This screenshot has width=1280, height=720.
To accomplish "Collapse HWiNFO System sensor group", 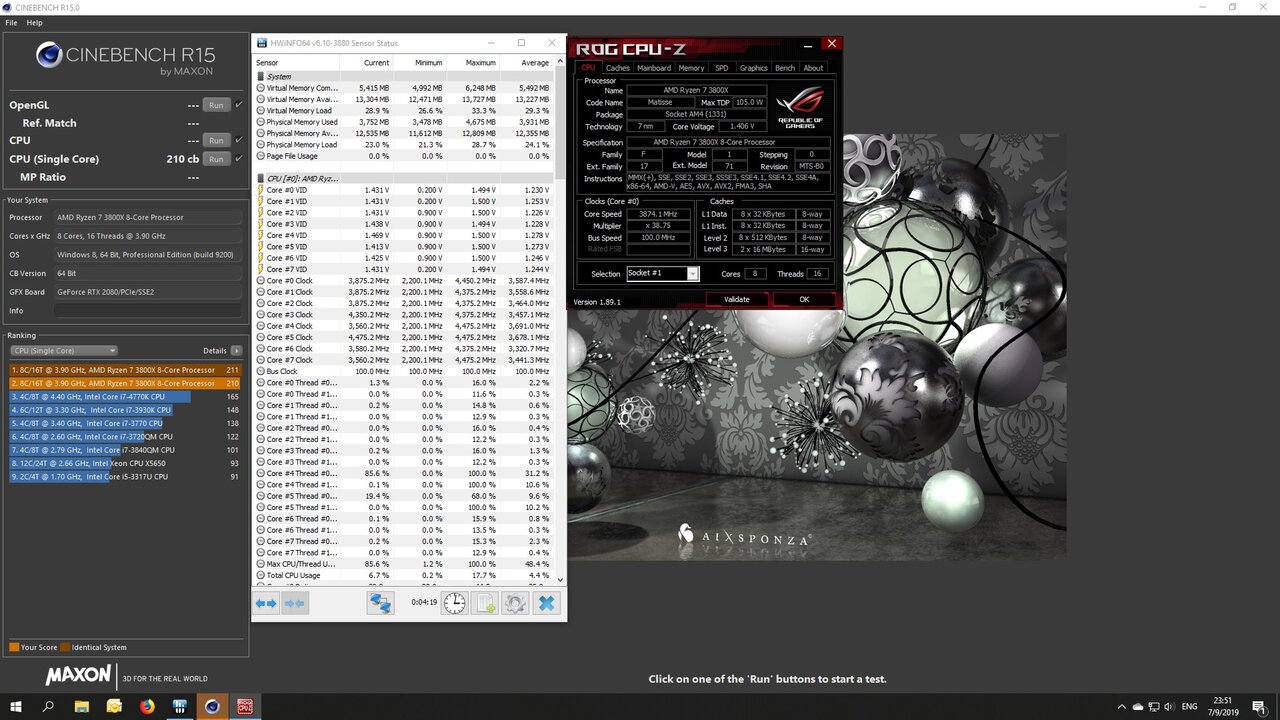I will pyautogui.click(x=261, y=76).
